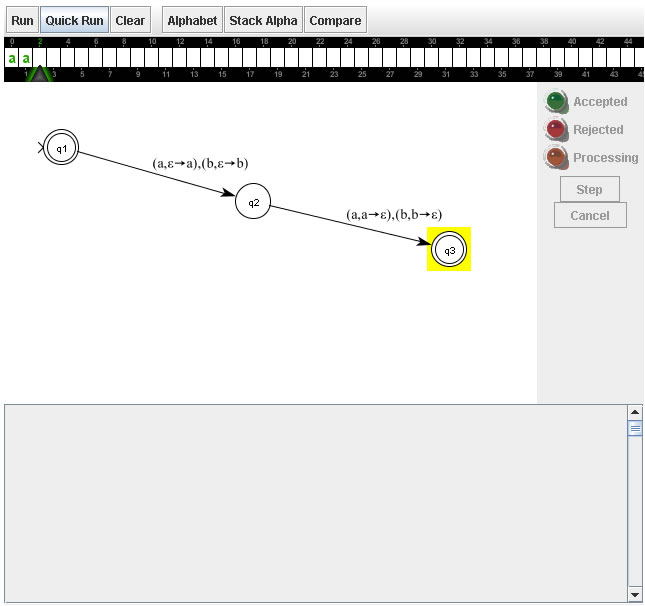Open the Stack Alpha settings
Screen dimensions: 645x606
263,20
